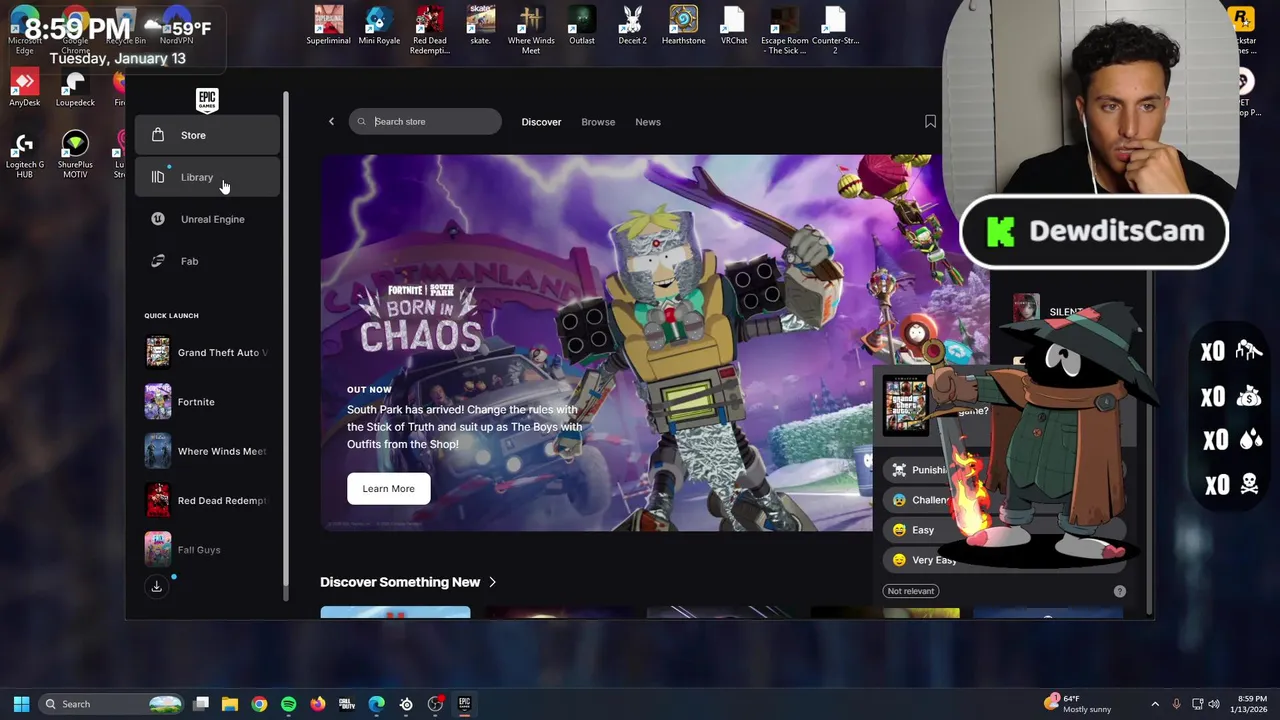1280x720 pixels.
Task: Open the downloads icon in sidebar
Action: click(157, 587)
